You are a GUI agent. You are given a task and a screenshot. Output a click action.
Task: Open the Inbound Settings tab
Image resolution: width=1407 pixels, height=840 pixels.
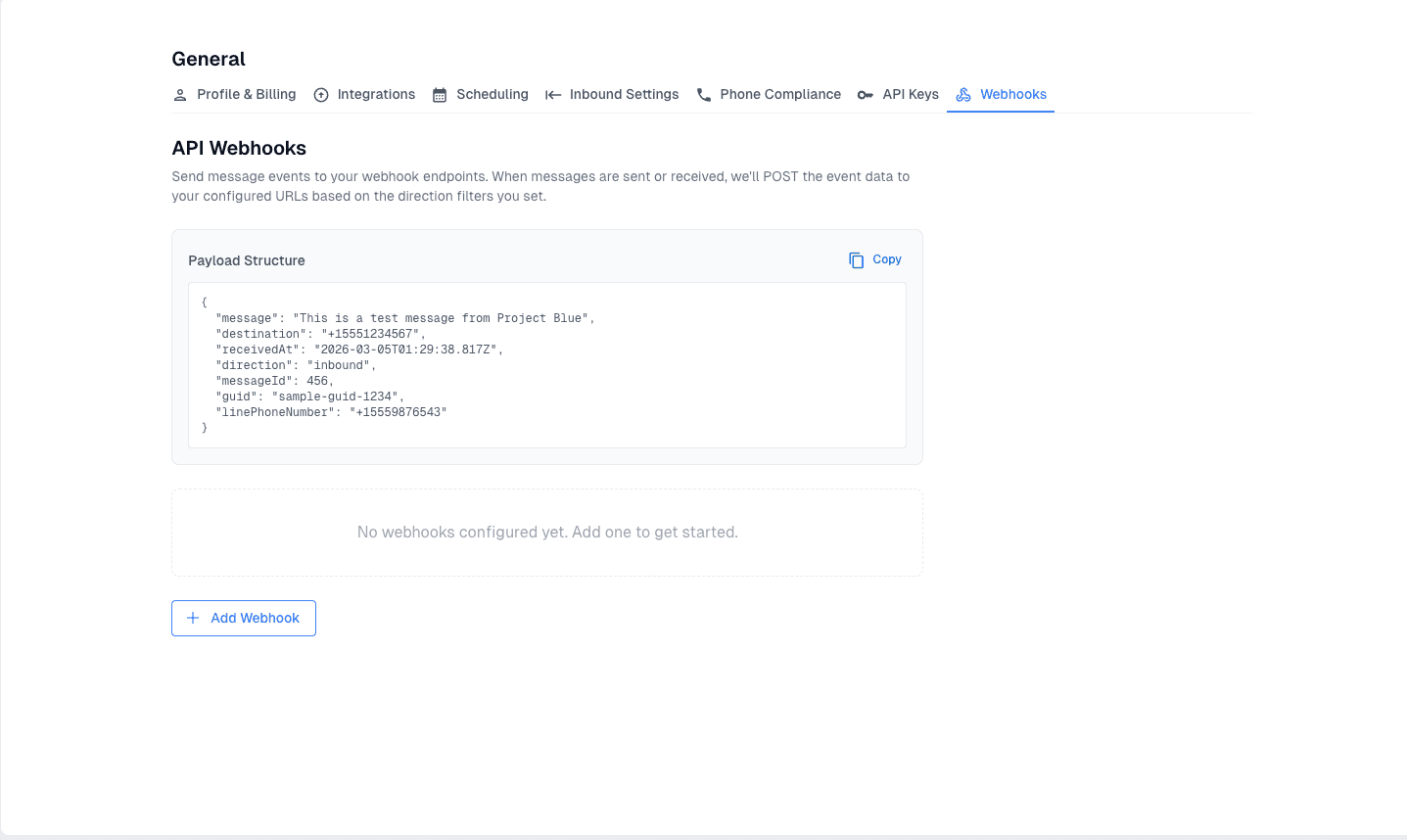pos(624,94)
